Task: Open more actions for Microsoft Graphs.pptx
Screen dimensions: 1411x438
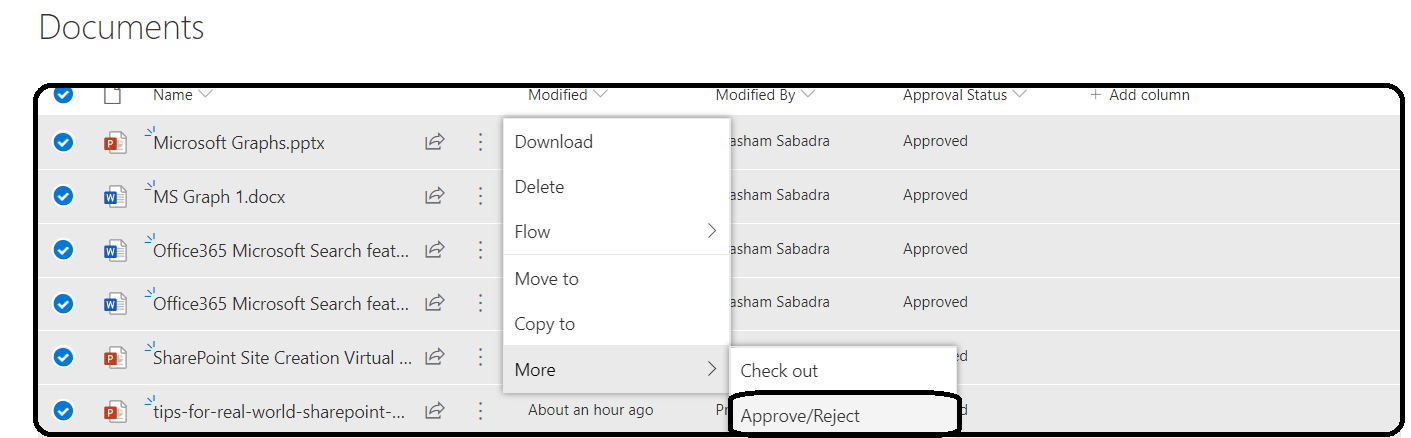Action: point(480,142)
